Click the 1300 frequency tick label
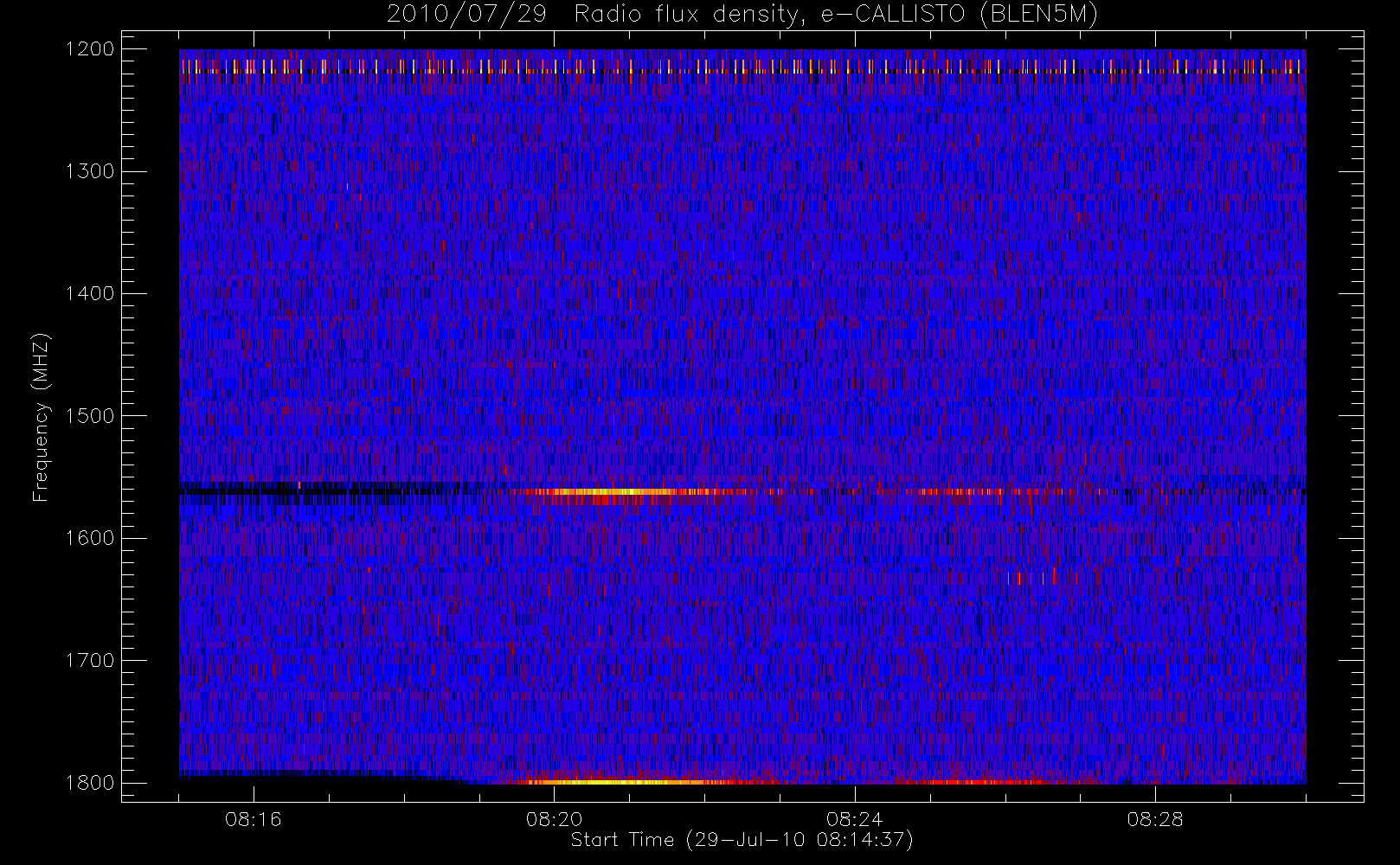Screen dimensions: 1400x865 [90, 171]
